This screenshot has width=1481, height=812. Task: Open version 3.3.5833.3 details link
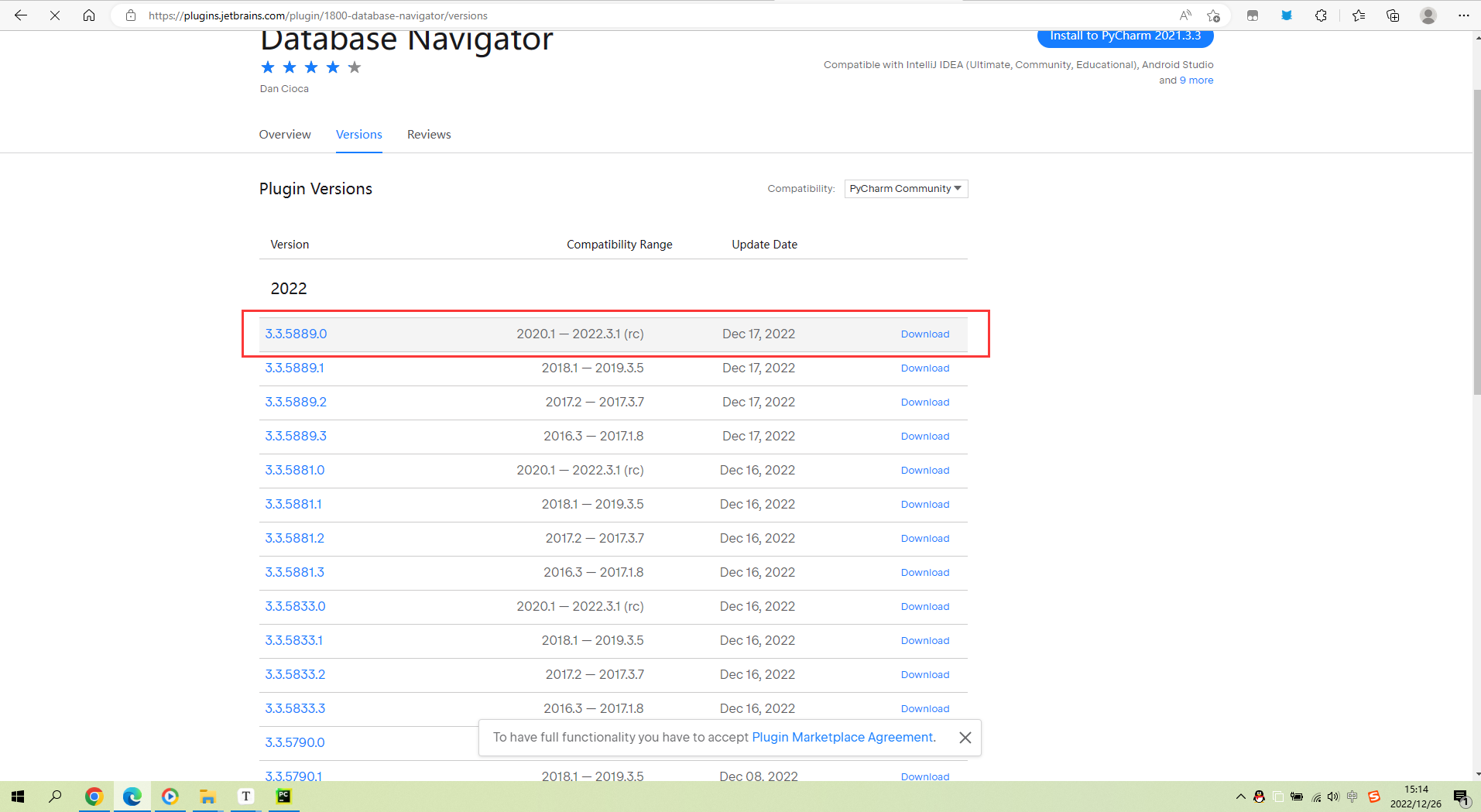pos(295,708)
